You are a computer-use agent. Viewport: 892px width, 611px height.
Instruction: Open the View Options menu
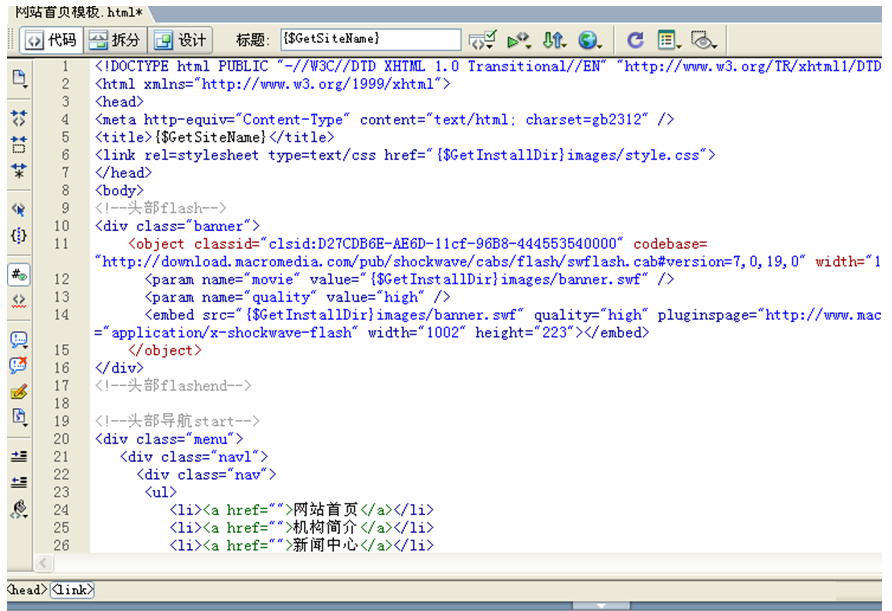[669, 40]
